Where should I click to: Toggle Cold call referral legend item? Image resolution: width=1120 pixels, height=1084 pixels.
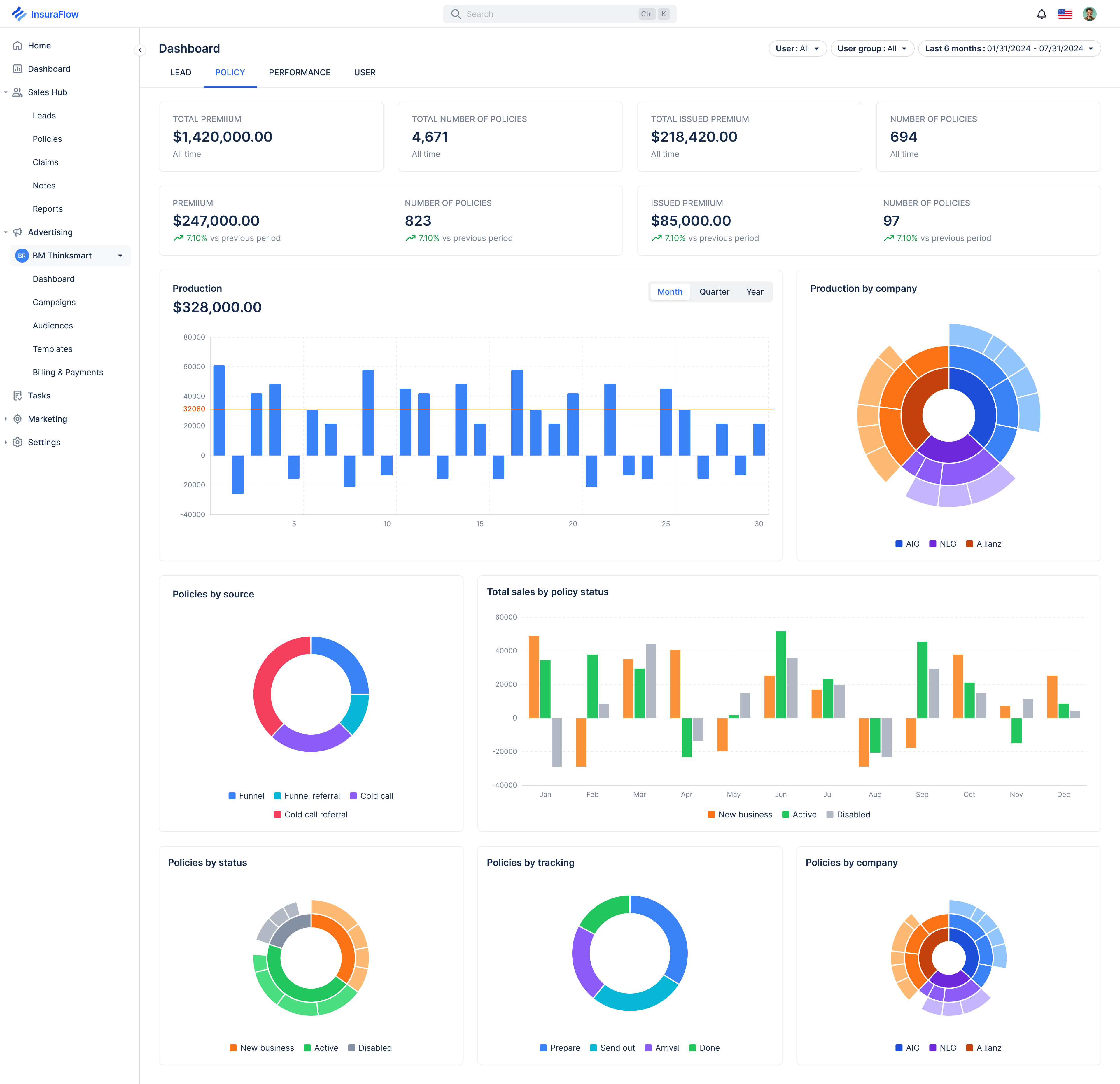[311, 814]
